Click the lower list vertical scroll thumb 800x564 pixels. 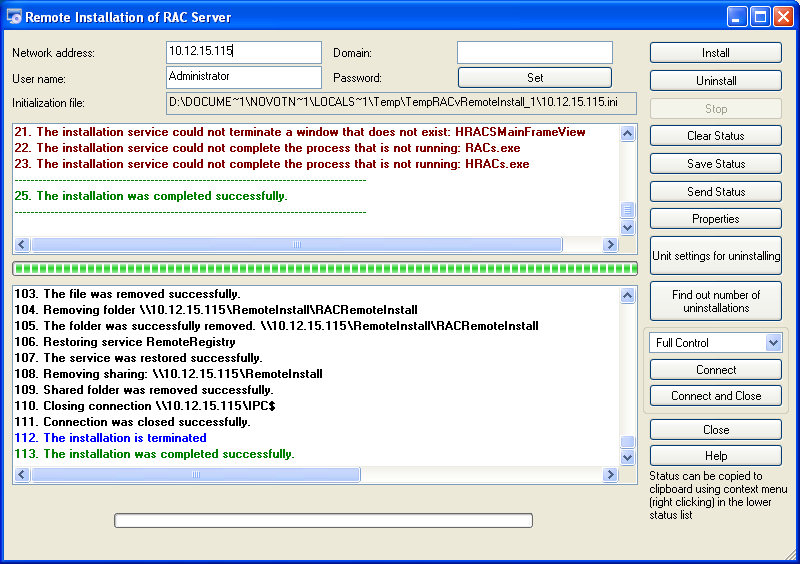point(628,442)
